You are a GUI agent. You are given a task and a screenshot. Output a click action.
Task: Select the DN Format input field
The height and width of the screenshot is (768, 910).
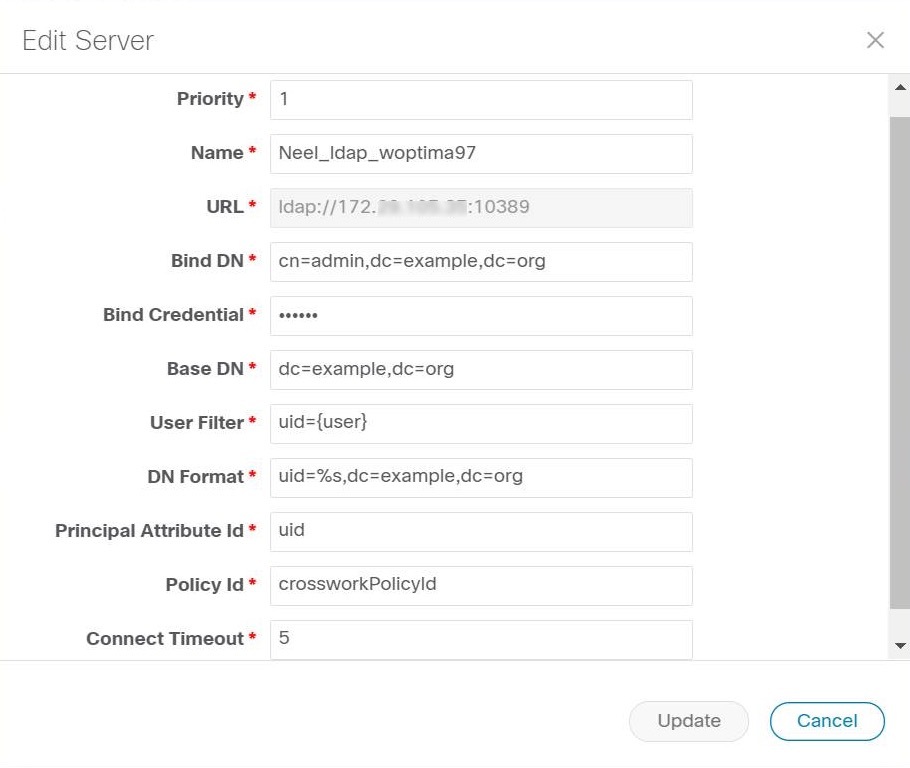(480, 477)
